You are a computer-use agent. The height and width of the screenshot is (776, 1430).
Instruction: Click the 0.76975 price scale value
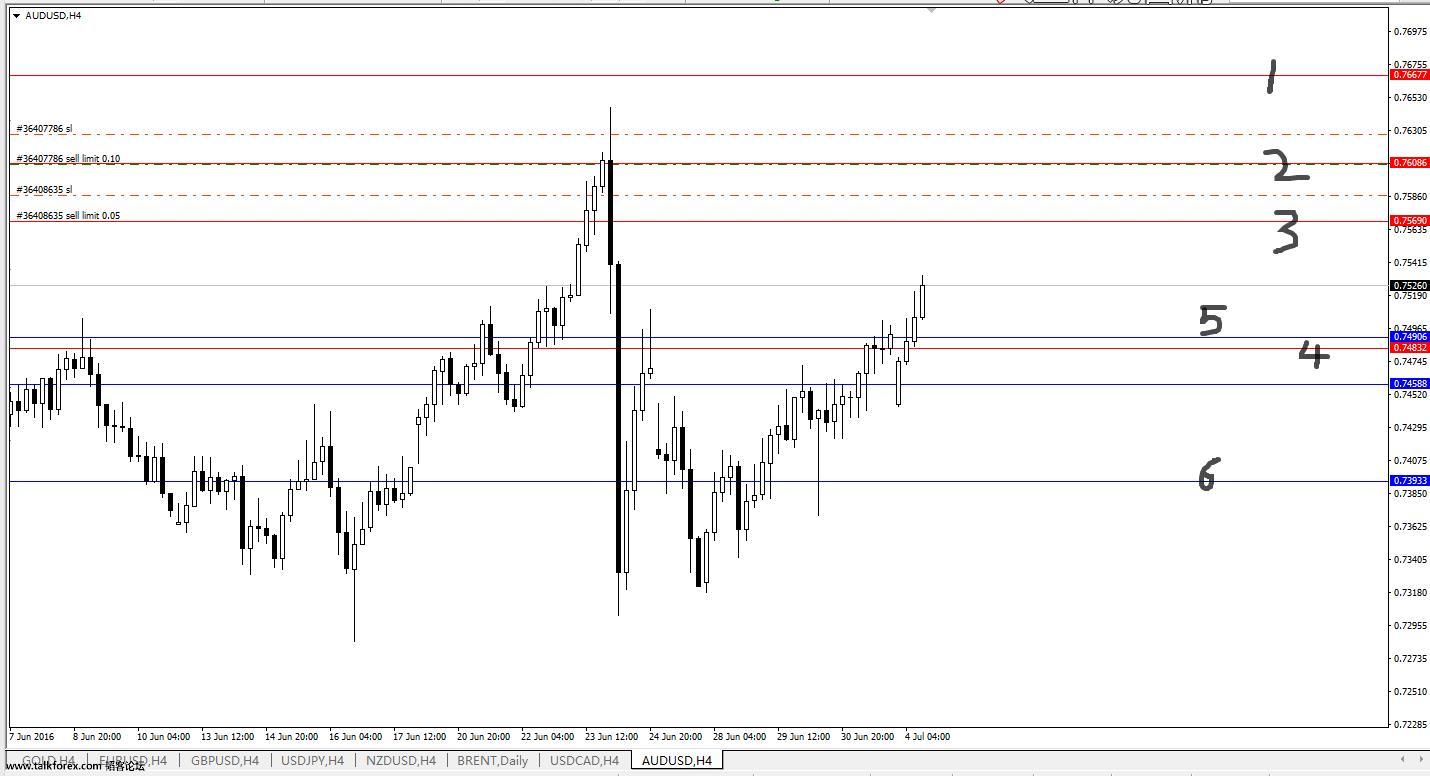[x=1410, y=32]
